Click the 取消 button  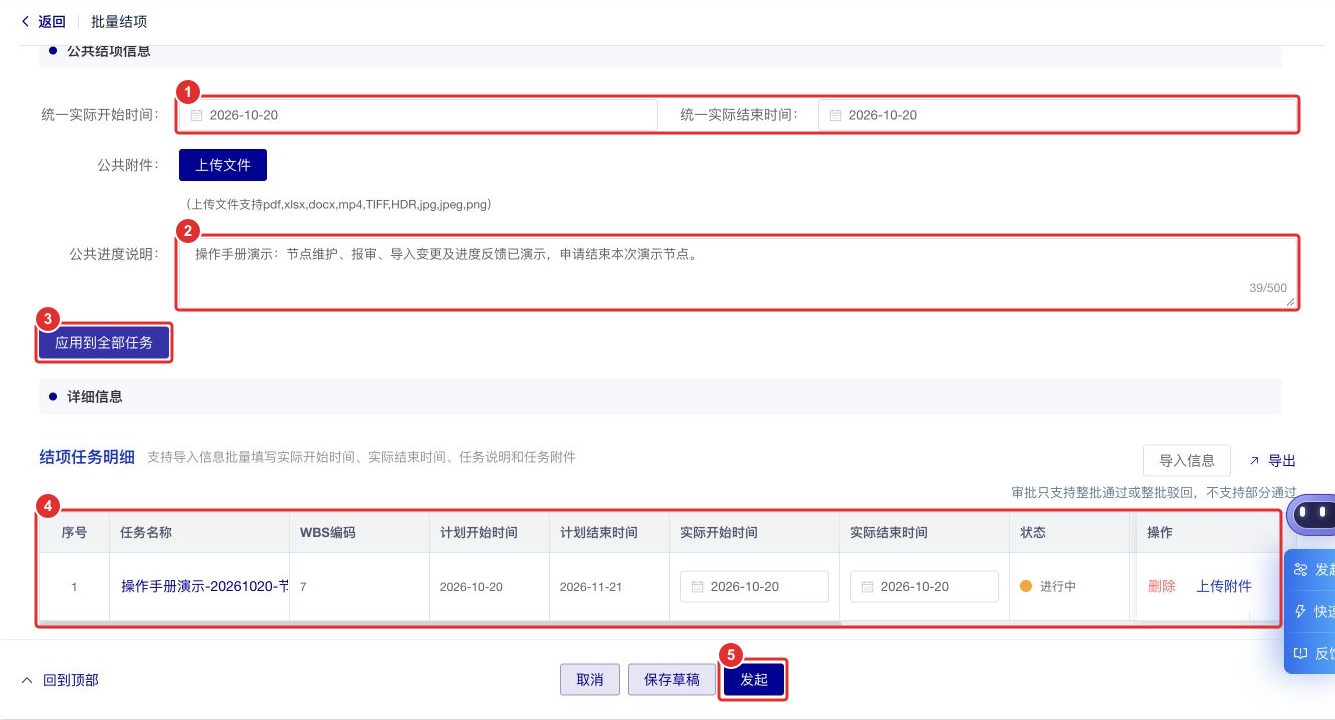(590, 680)
